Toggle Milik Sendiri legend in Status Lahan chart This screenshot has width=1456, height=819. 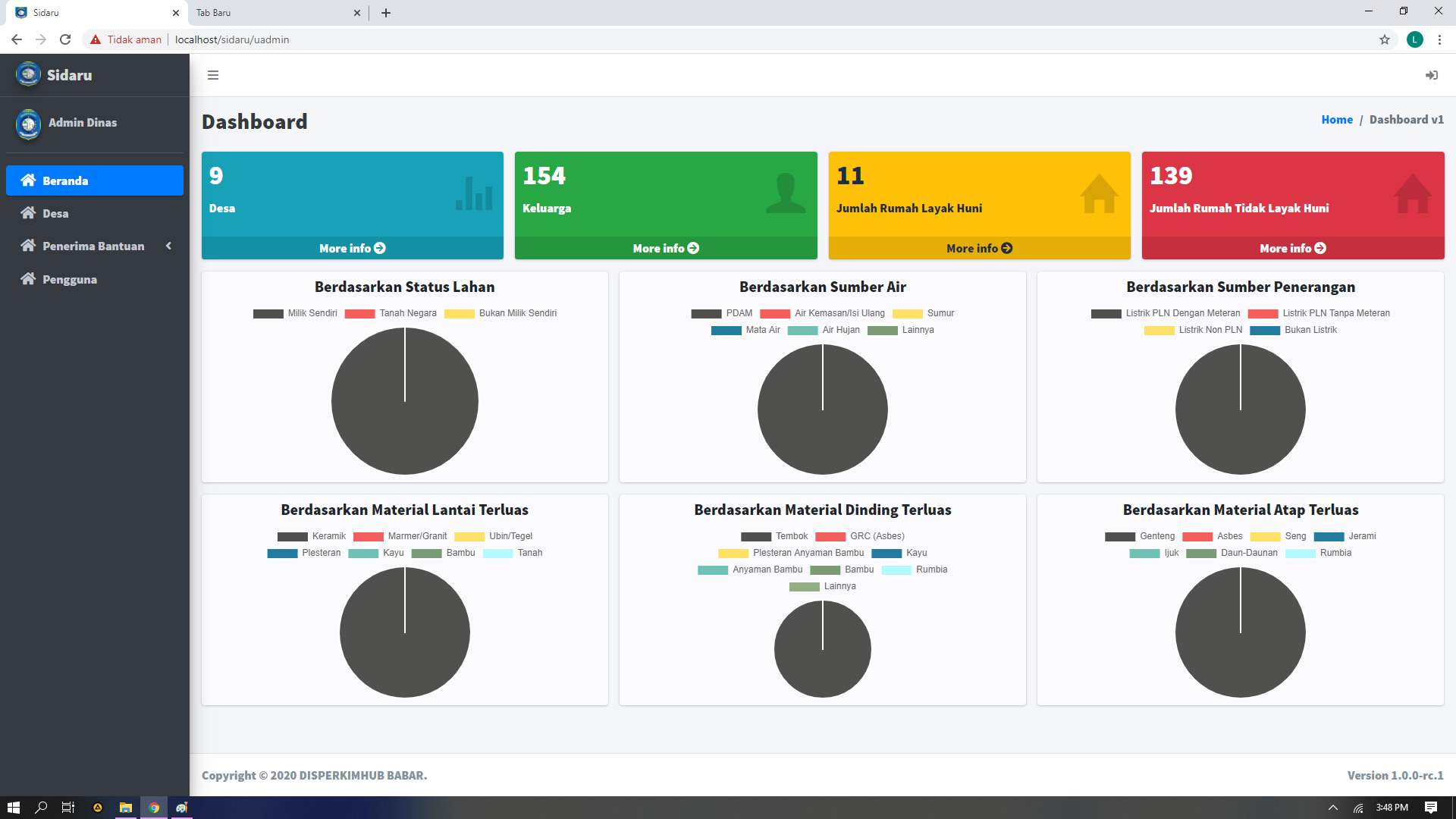(296, 313)
